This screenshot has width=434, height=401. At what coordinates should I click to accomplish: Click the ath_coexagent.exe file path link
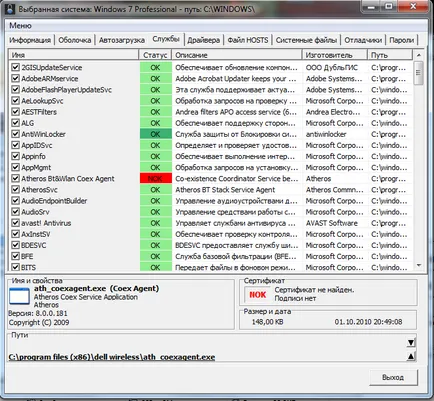click(x=112, y=357)
